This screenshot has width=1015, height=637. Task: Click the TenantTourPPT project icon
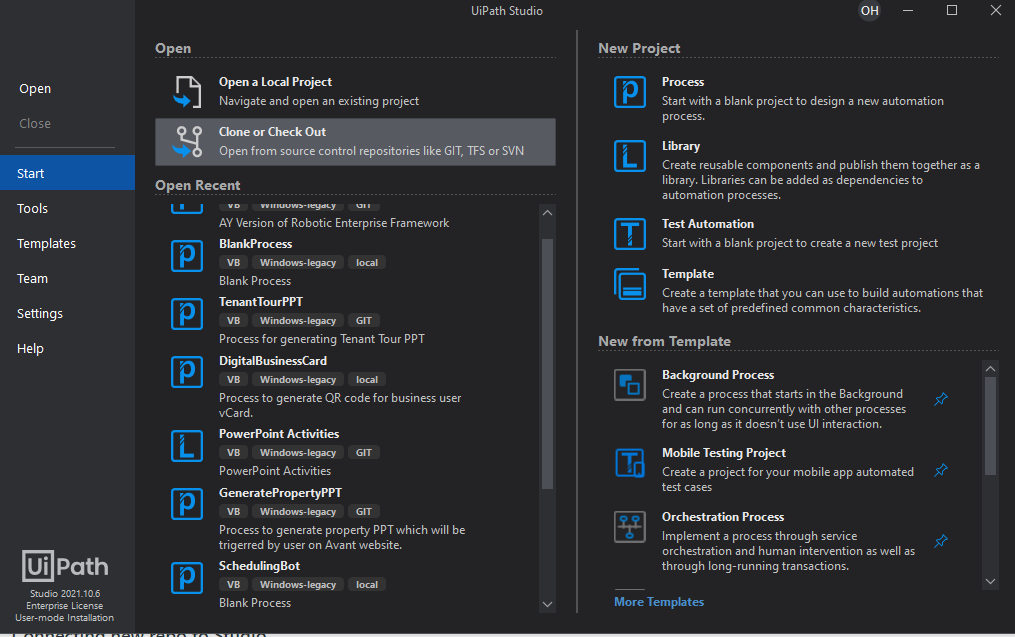tap(187, 314)
